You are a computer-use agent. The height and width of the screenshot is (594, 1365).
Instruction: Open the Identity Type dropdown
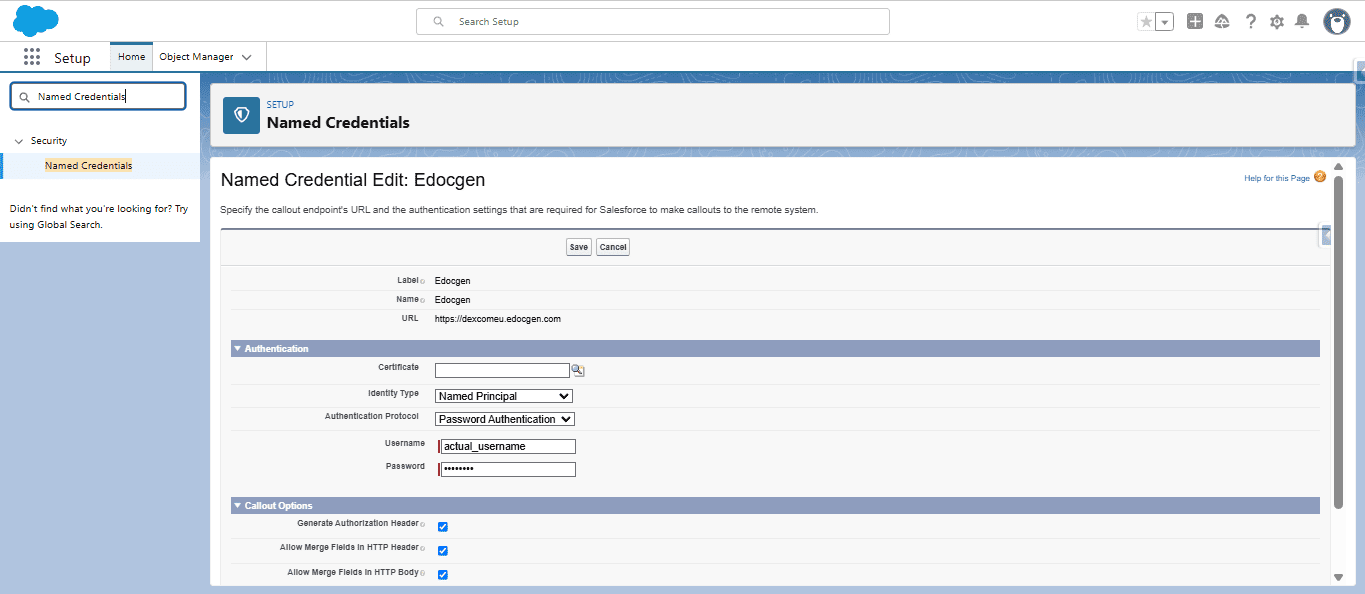pos(504,396)
